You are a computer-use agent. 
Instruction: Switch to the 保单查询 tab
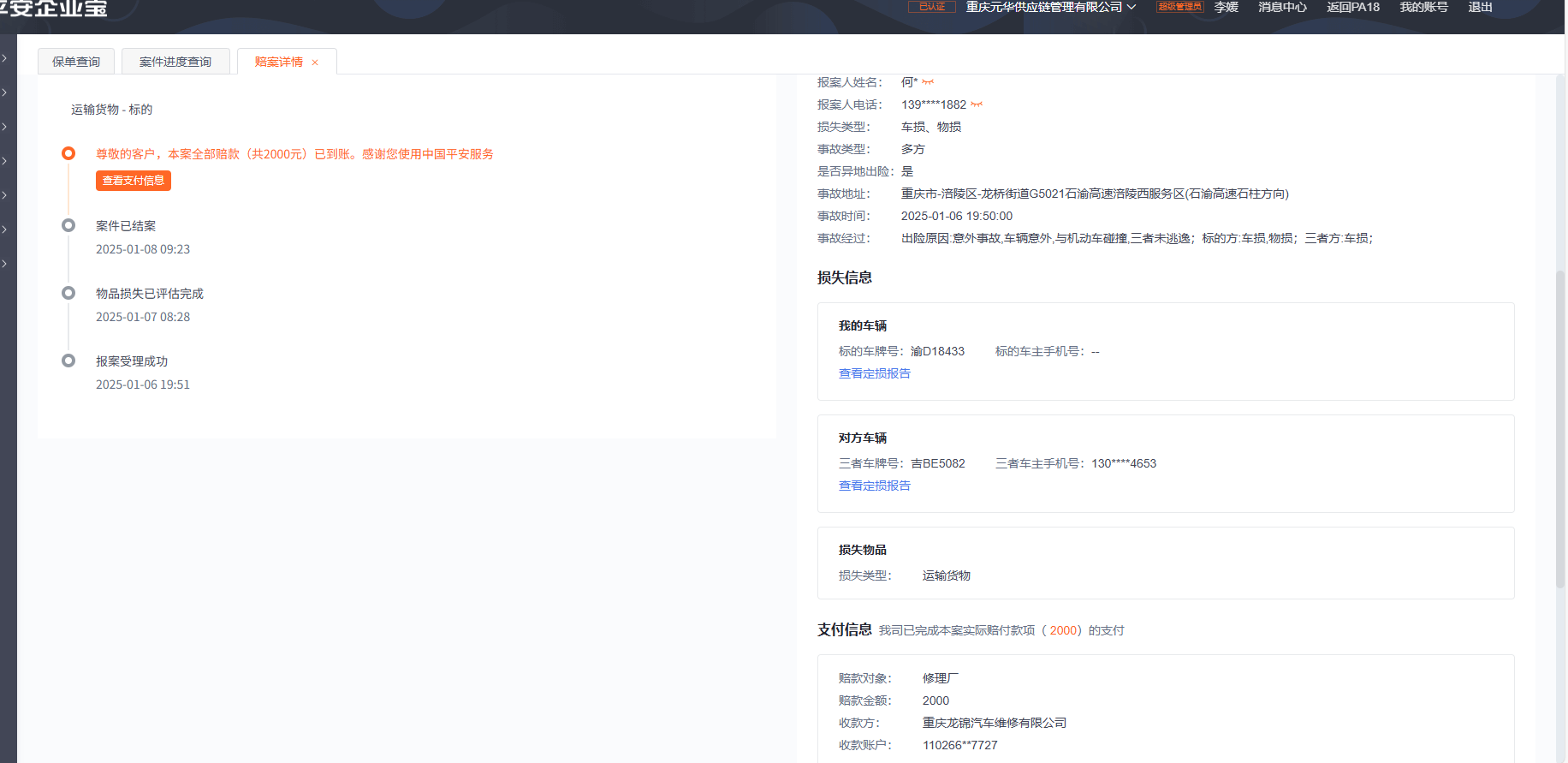[x=76, y=62]
